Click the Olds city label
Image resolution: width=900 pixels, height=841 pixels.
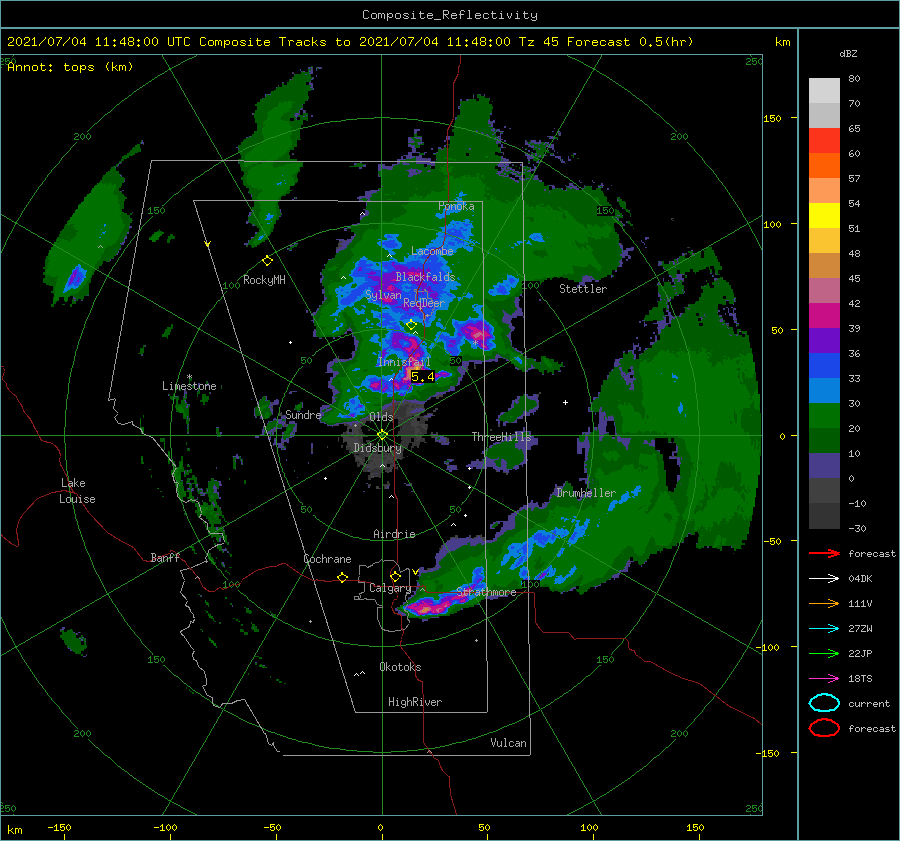point(381,417)
